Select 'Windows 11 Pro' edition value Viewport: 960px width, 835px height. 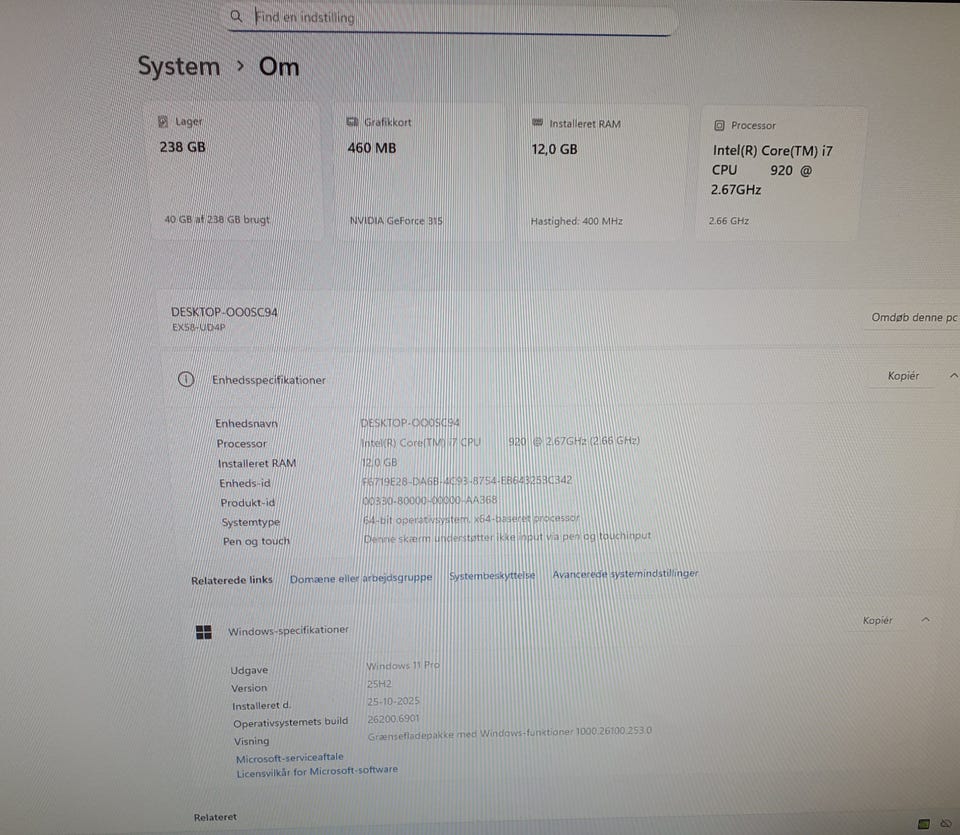[403, 665]
